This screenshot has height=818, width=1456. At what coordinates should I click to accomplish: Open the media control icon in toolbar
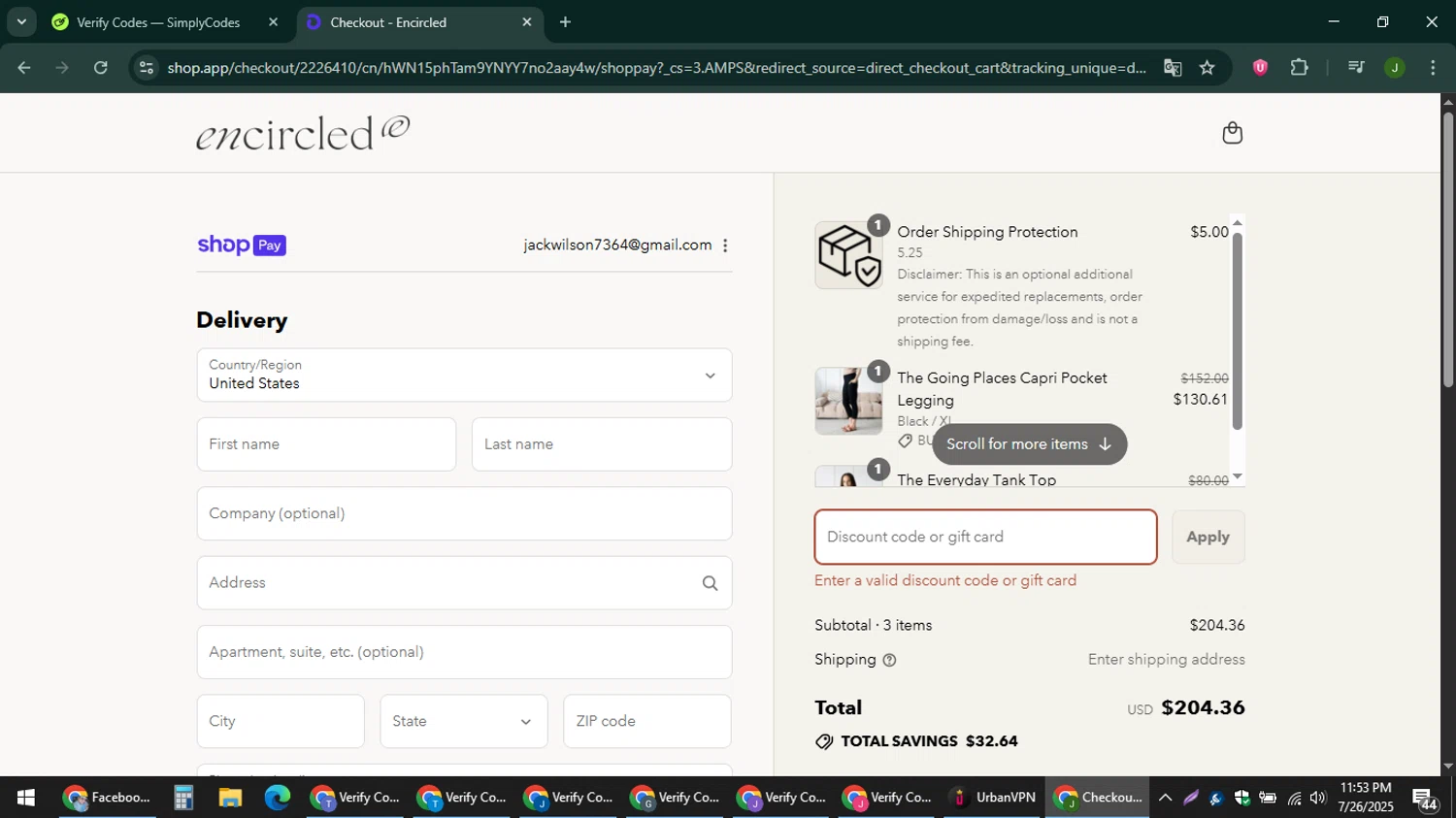(x=1356, y=68)
